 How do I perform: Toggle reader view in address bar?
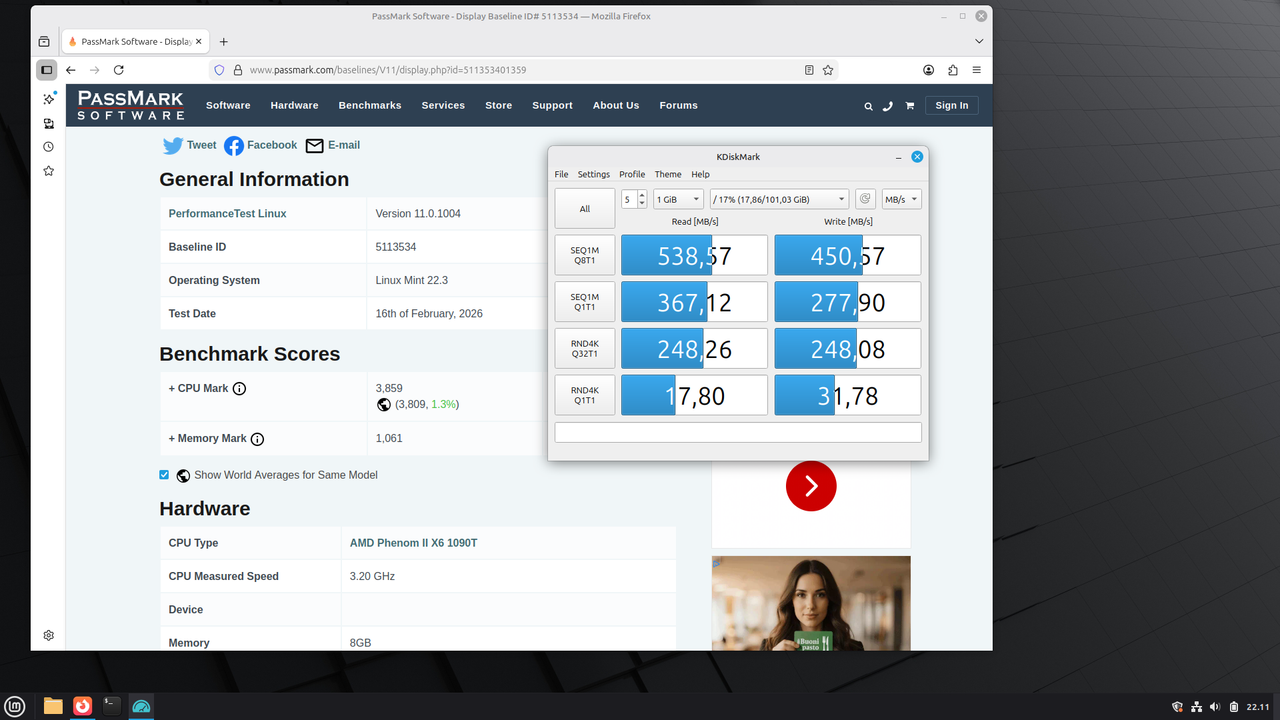point(809,70)
